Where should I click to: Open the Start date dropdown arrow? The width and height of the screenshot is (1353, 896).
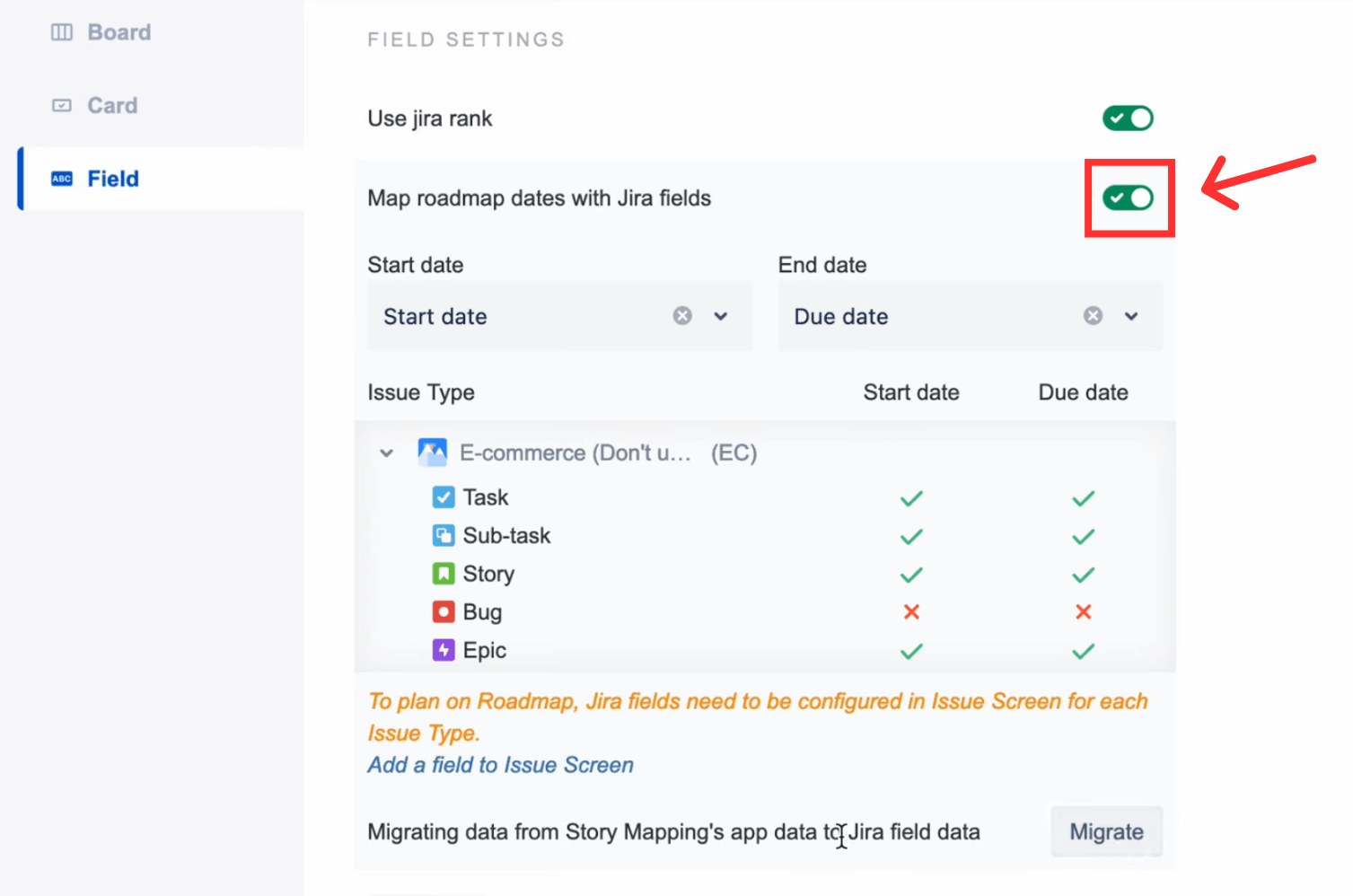pos(721,316)
